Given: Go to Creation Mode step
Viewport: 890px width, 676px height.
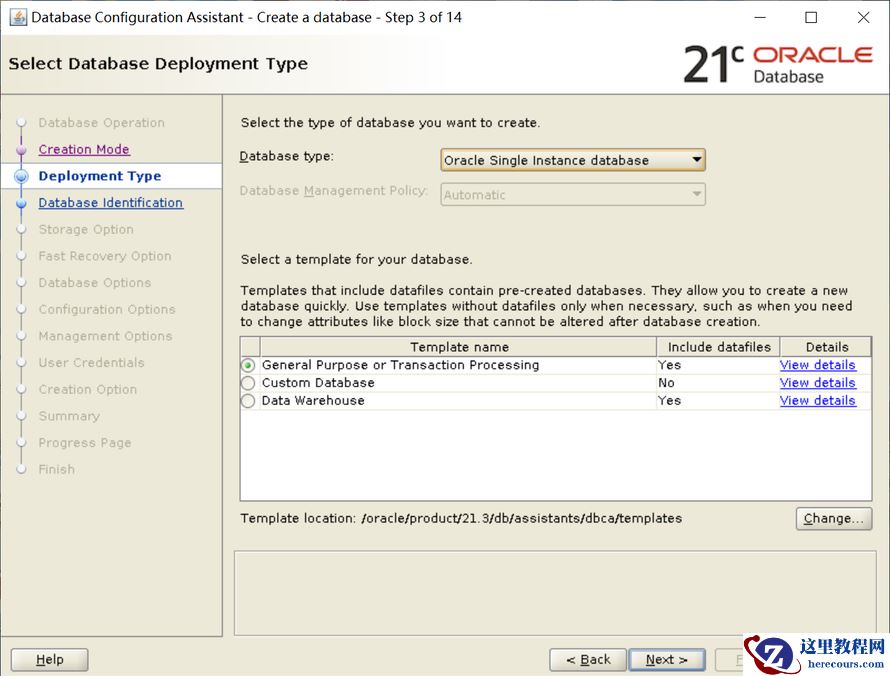Looking at the screenshot, I should click(84, 149).
